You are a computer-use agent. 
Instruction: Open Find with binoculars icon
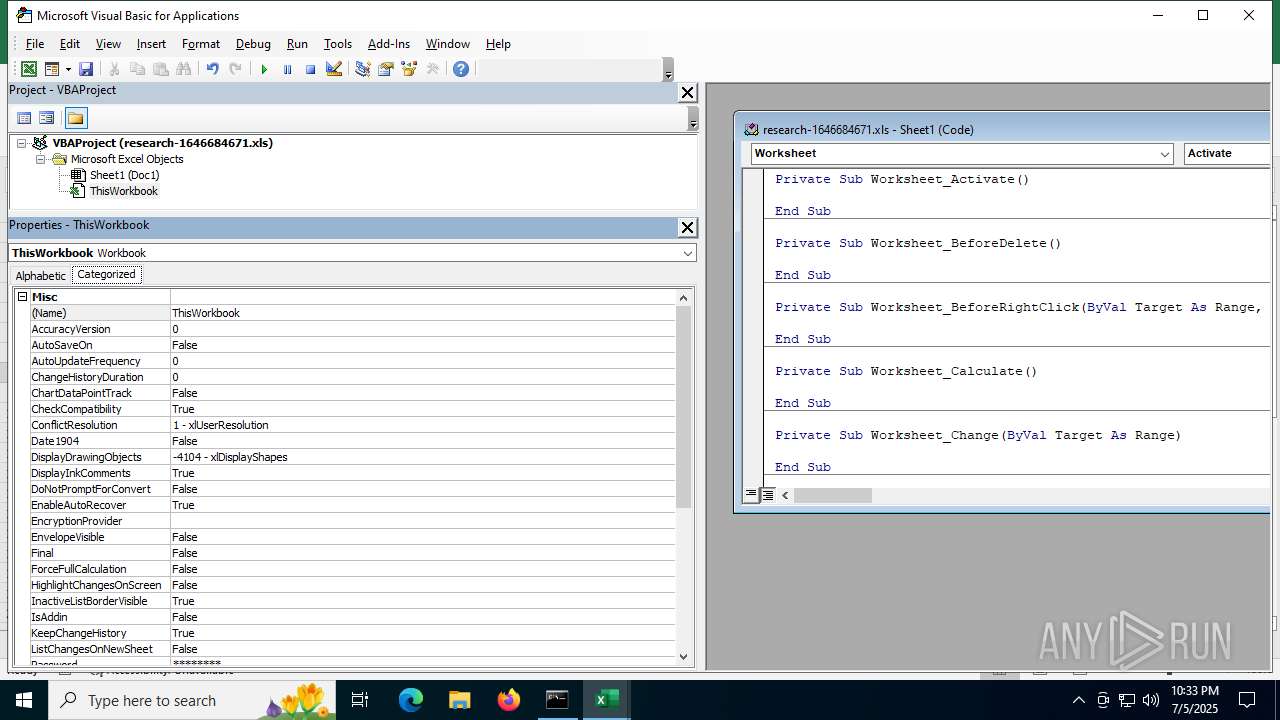coord(183,69)
